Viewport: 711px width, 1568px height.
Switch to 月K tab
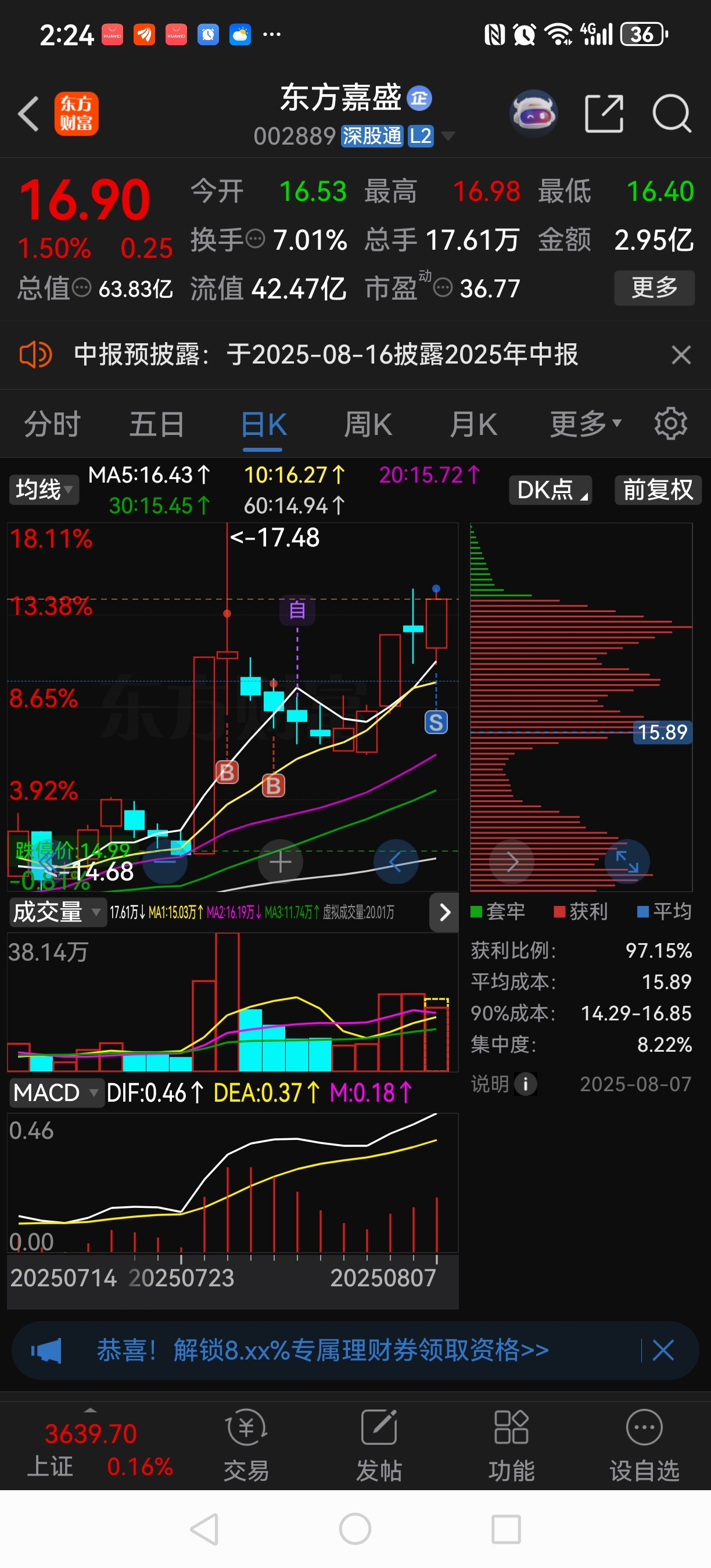pos(473,425)
